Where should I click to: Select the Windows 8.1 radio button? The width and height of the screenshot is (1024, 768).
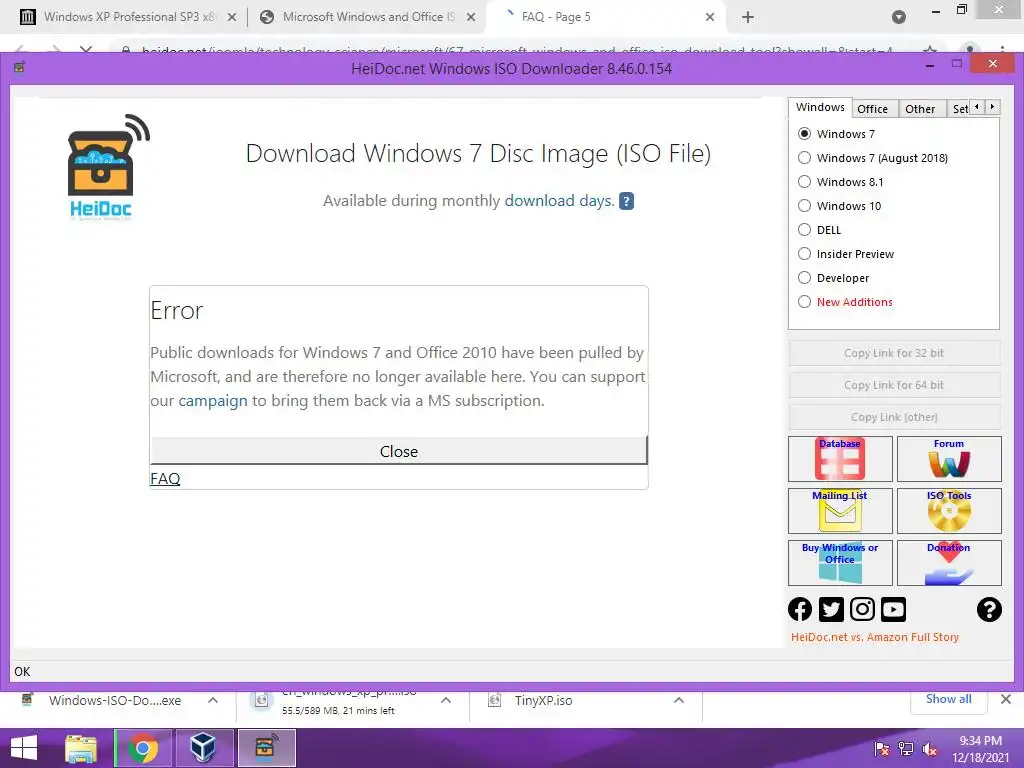[x=804, y=182]
